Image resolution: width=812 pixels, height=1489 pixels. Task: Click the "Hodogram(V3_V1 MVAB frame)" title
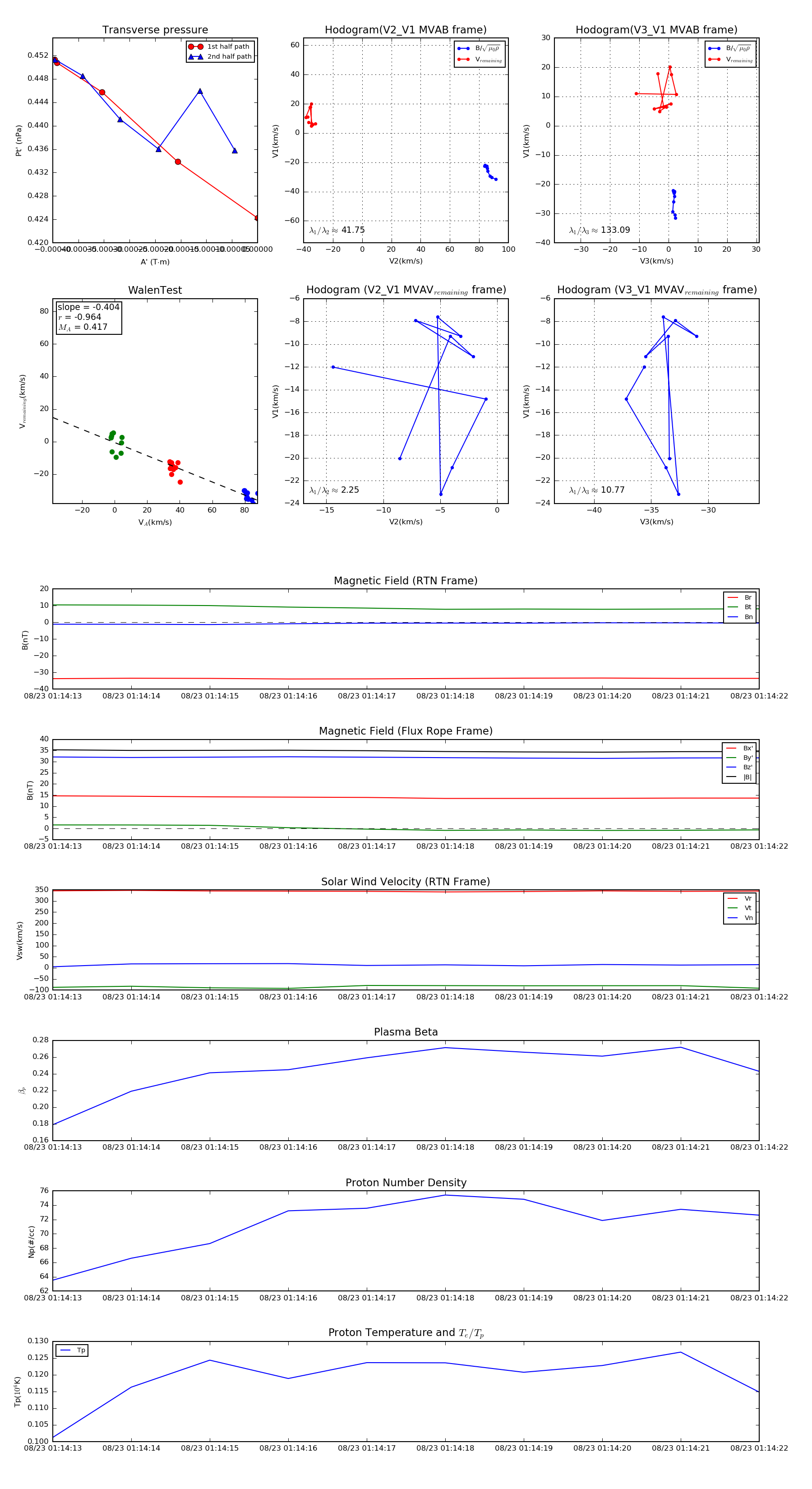click(656, 30)
